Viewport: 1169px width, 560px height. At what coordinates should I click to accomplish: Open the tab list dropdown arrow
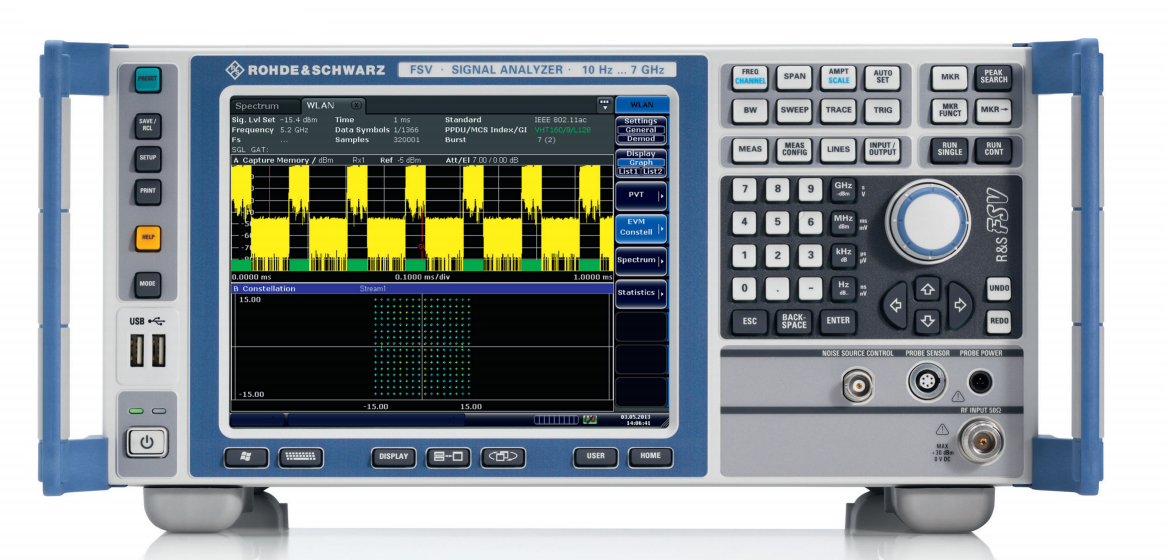click(603, 104)
